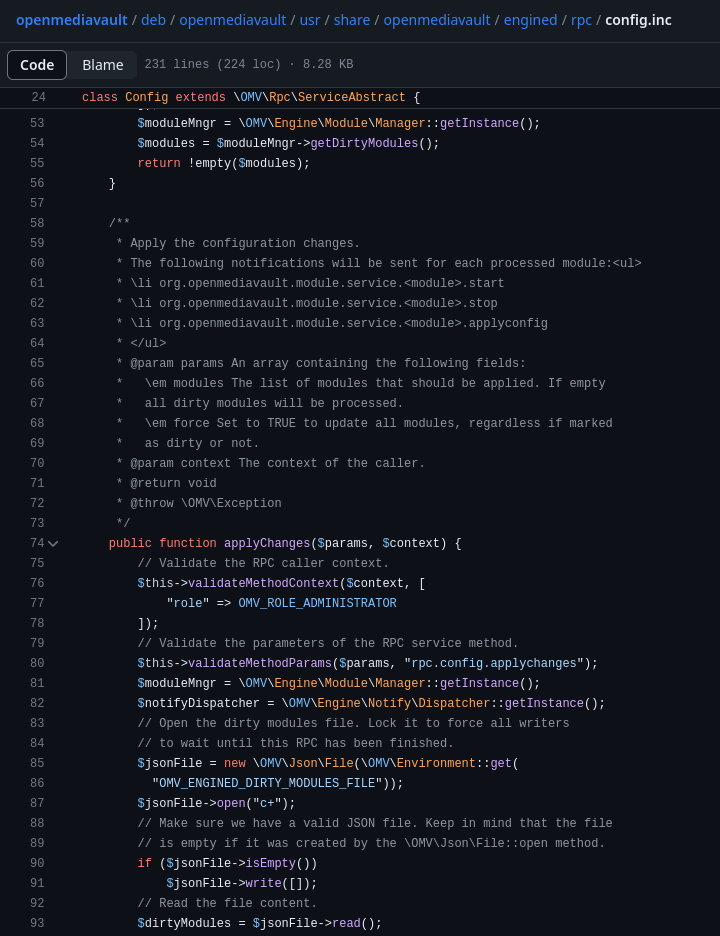Jump to the engined folder breadcrumb
This screenshot has width=720, height=936.
530,20
